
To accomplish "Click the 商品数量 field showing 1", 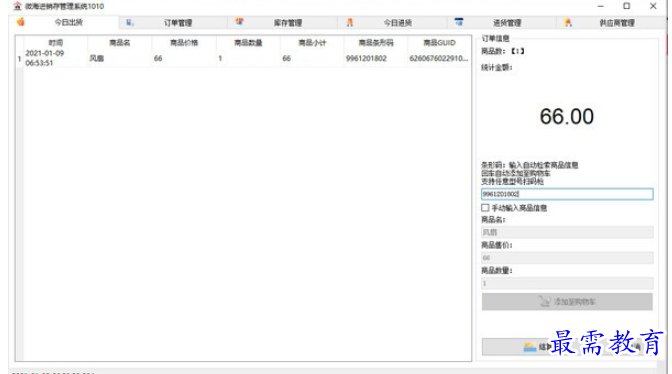I will 567,283.
